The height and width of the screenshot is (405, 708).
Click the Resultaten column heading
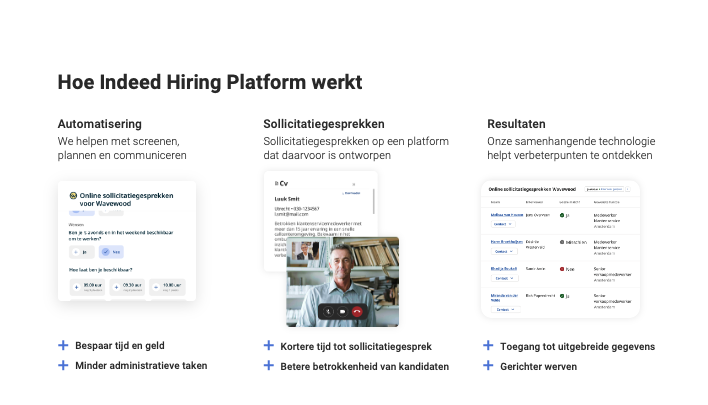coord(516,124)
